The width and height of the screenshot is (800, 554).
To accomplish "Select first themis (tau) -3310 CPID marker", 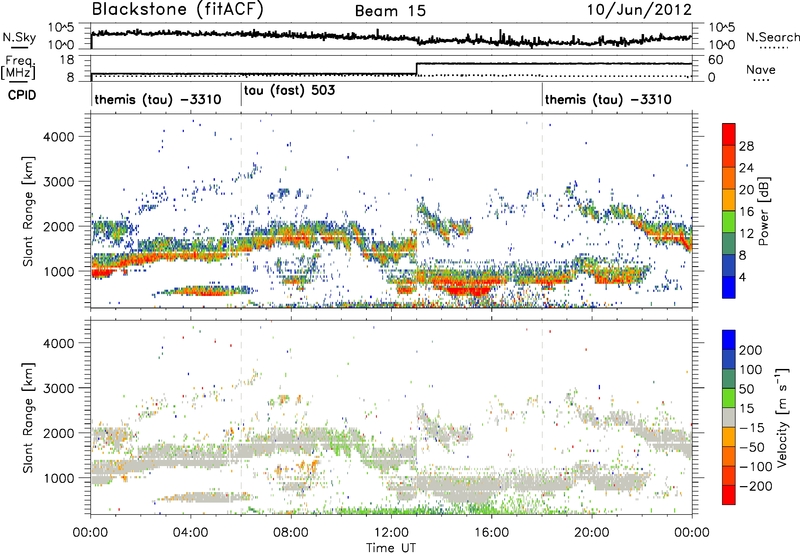I will [158, 99].
